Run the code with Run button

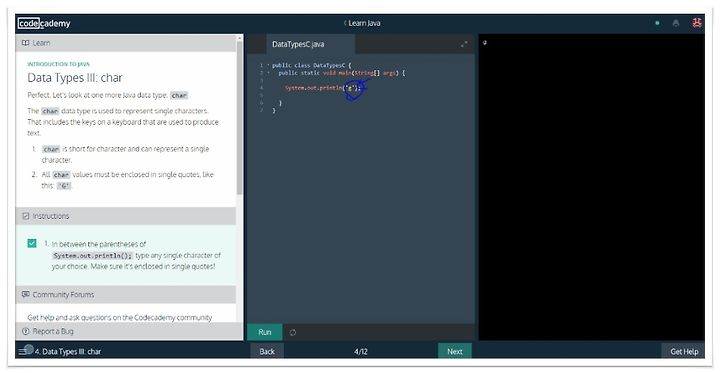point(264,332)
